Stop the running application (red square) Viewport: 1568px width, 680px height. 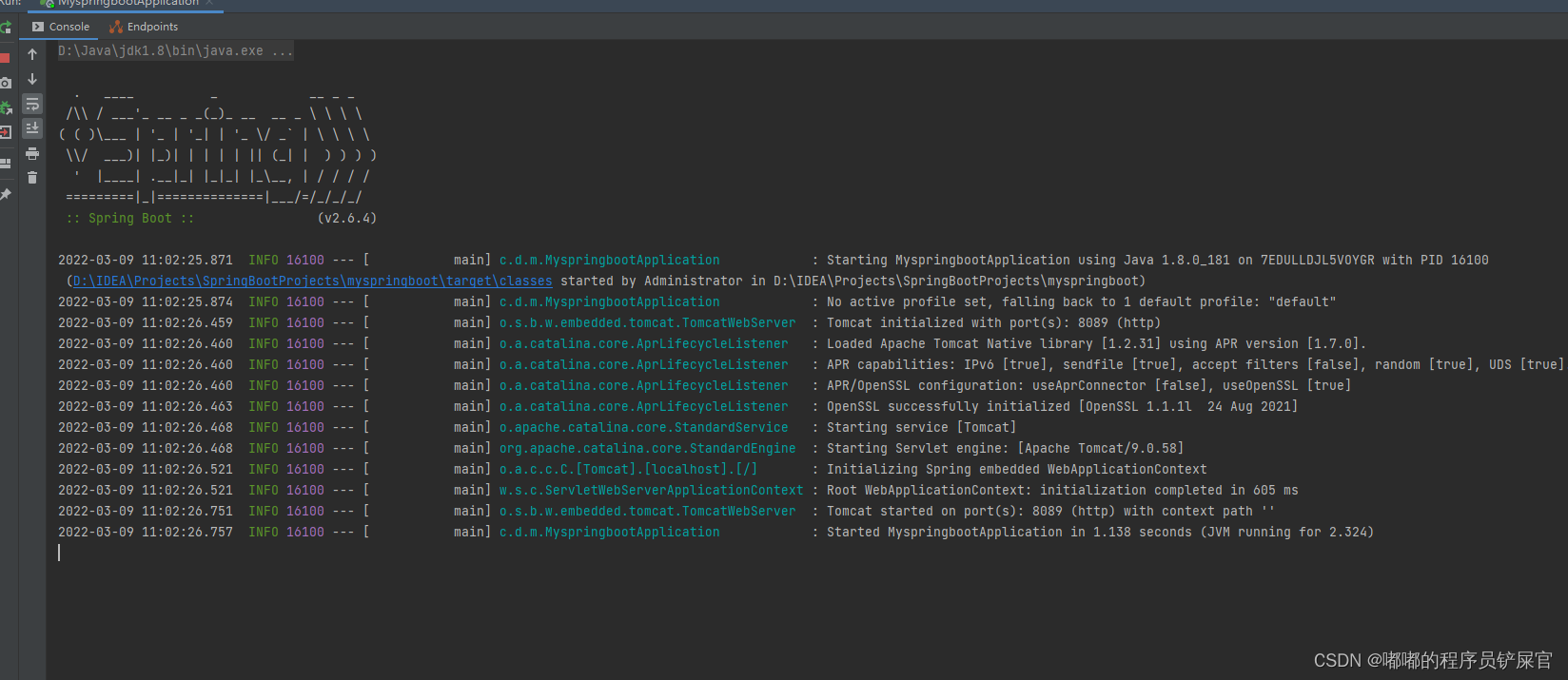[5, 58]
